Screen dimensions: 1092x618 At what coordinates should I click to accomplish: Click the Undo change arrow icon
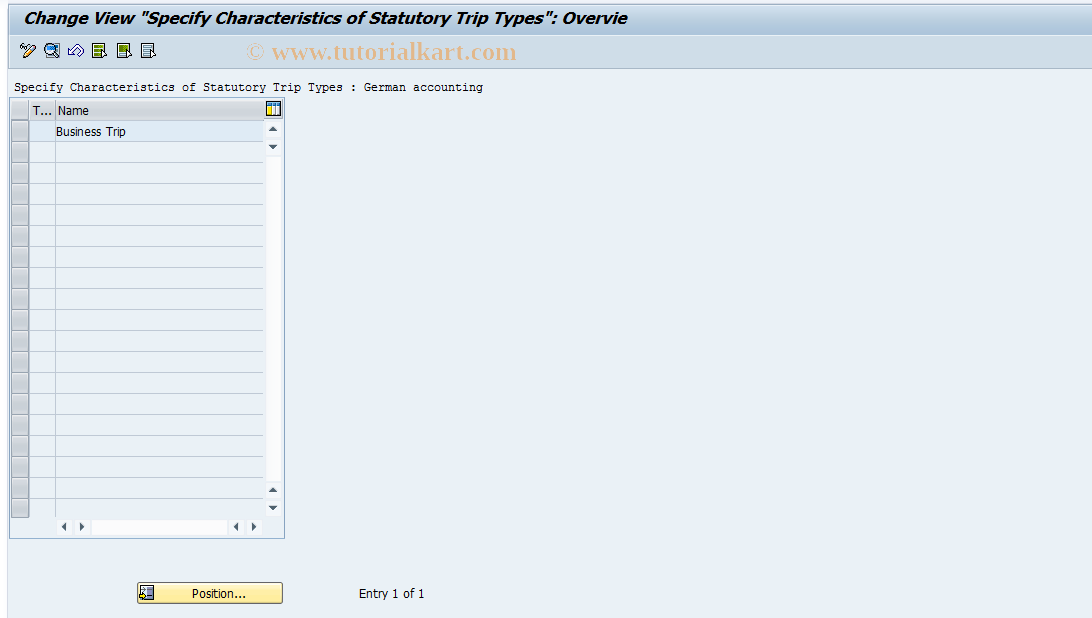pos(76,50)
